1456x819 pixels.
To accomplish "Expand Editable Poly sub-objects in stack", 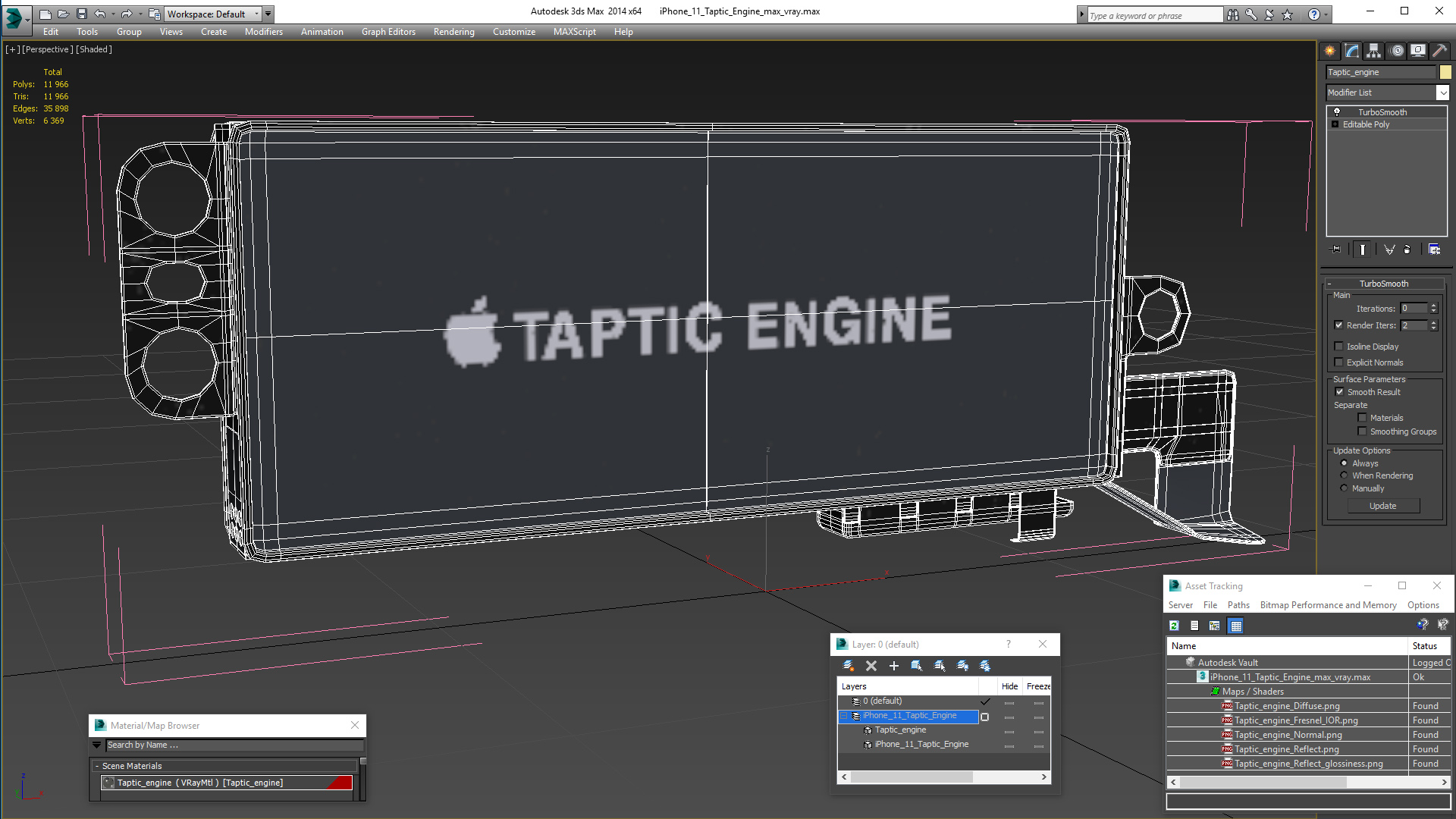I will tap(1335, 124).
